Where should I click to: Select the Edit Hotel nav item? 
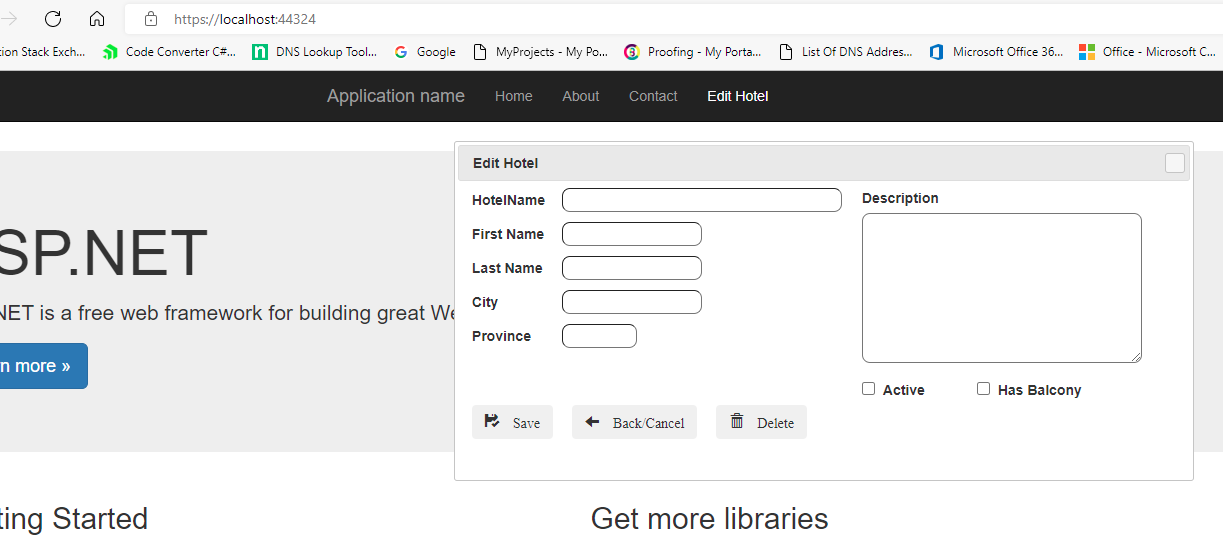pos(737,96)
